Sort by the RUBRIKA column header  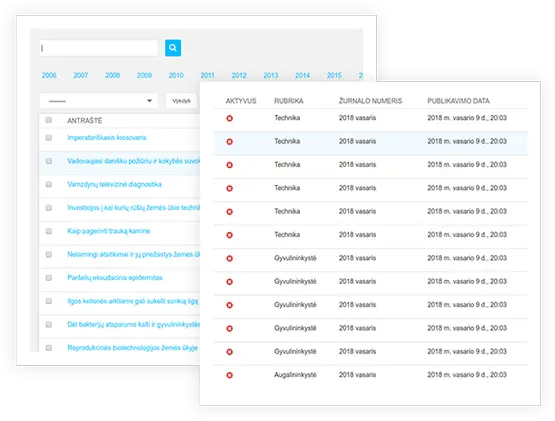(288, 101)
